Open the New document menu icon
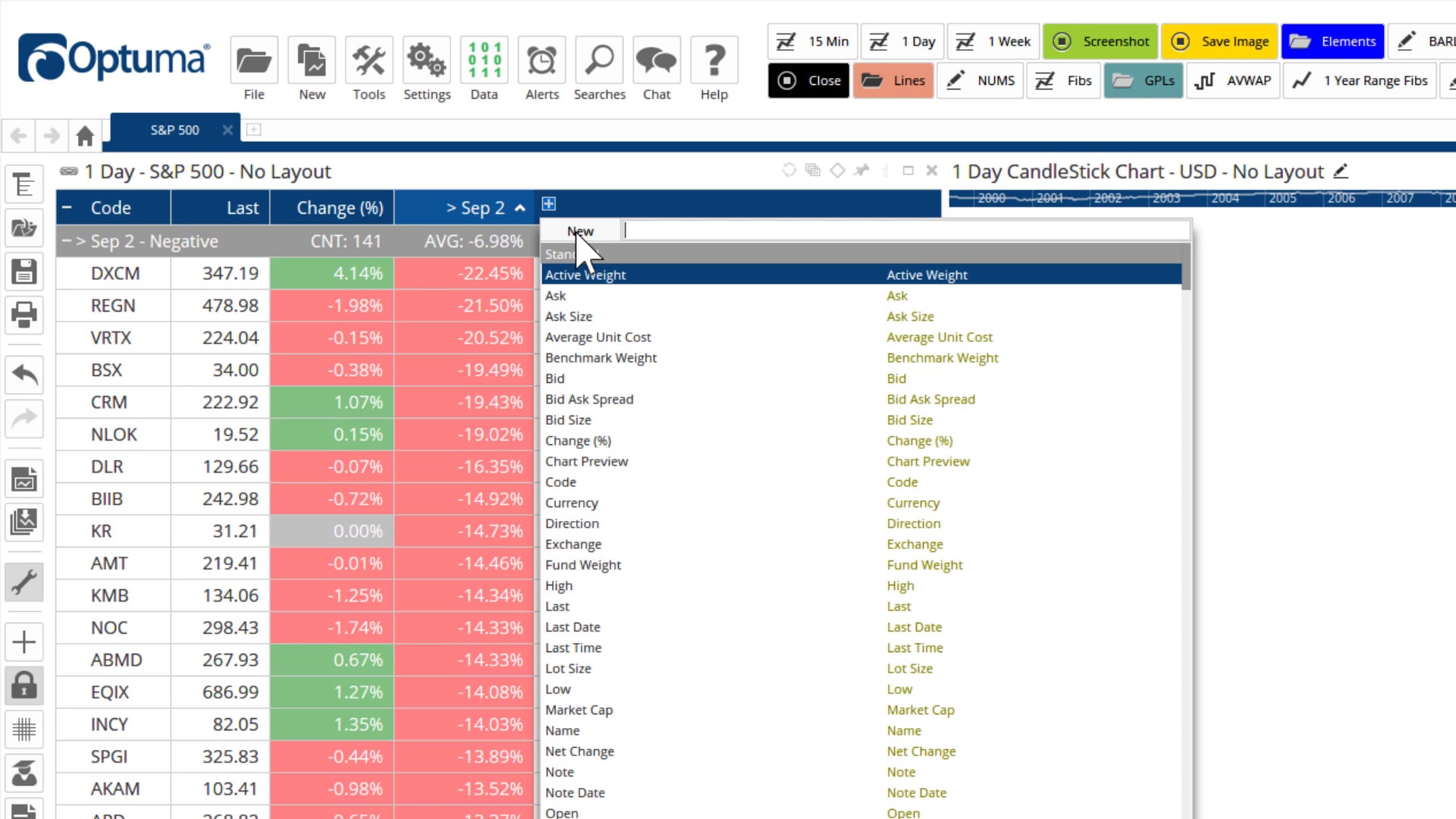This screenshot has height=819, width=1456. click(x=312, y=60)
